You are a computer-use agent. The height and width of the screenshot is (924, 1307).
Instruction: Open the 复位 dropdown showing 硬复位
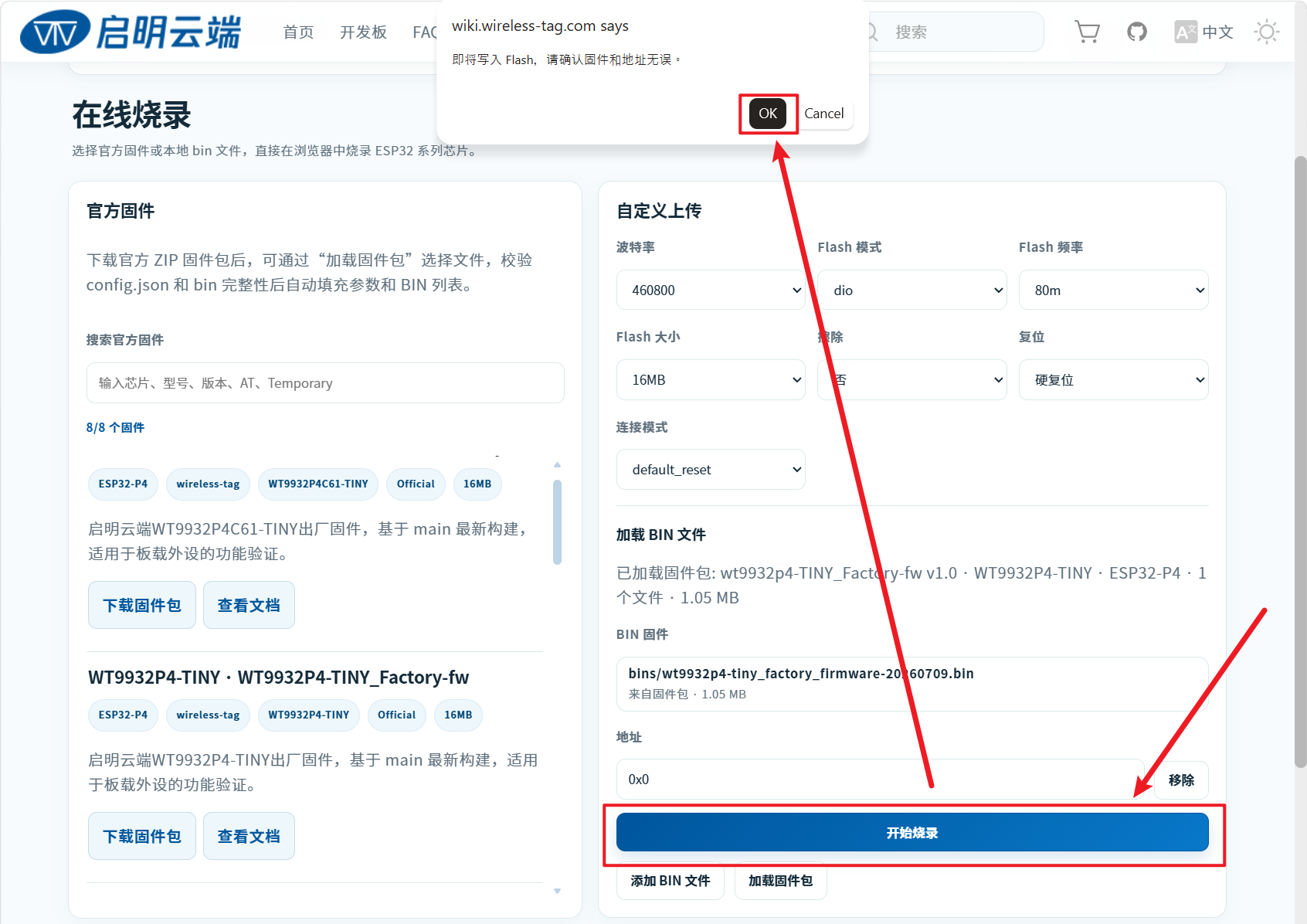coord(1114,379)
